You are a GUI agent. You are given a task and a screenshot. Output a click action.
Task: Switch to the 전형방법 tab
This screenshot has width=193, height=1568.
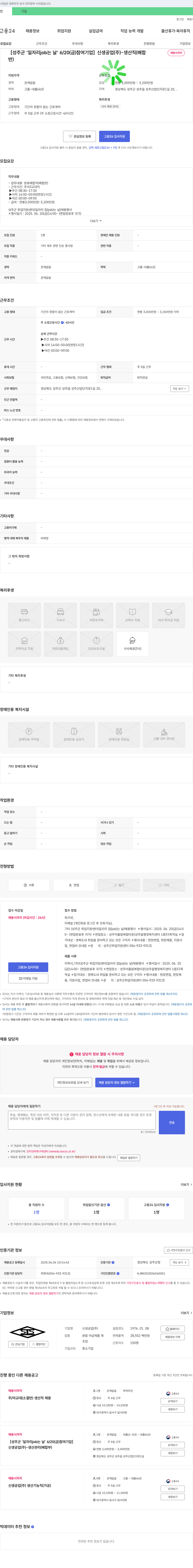click(x=149, y=44)
